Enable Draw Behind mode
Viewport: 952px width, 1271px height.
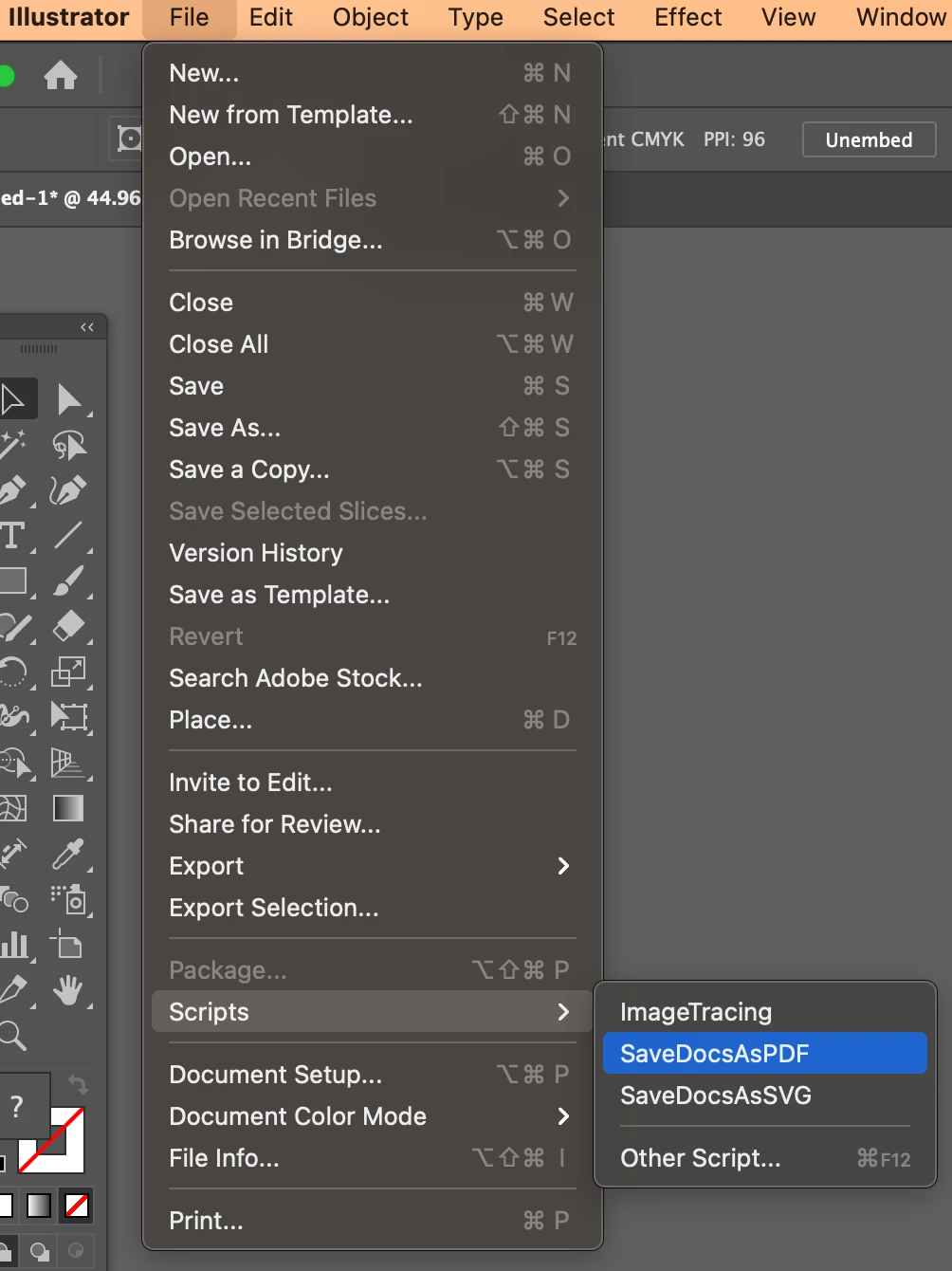pyautogui.click(x=39, y=1251)
